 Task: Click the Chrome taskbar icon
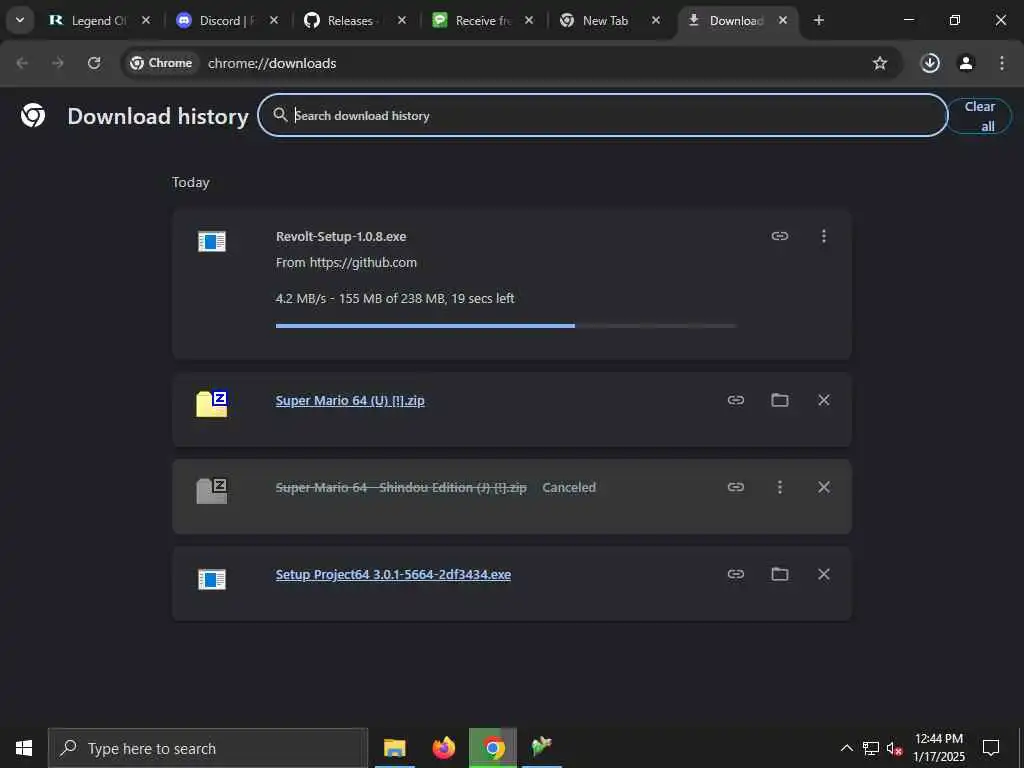coord(493,747)
